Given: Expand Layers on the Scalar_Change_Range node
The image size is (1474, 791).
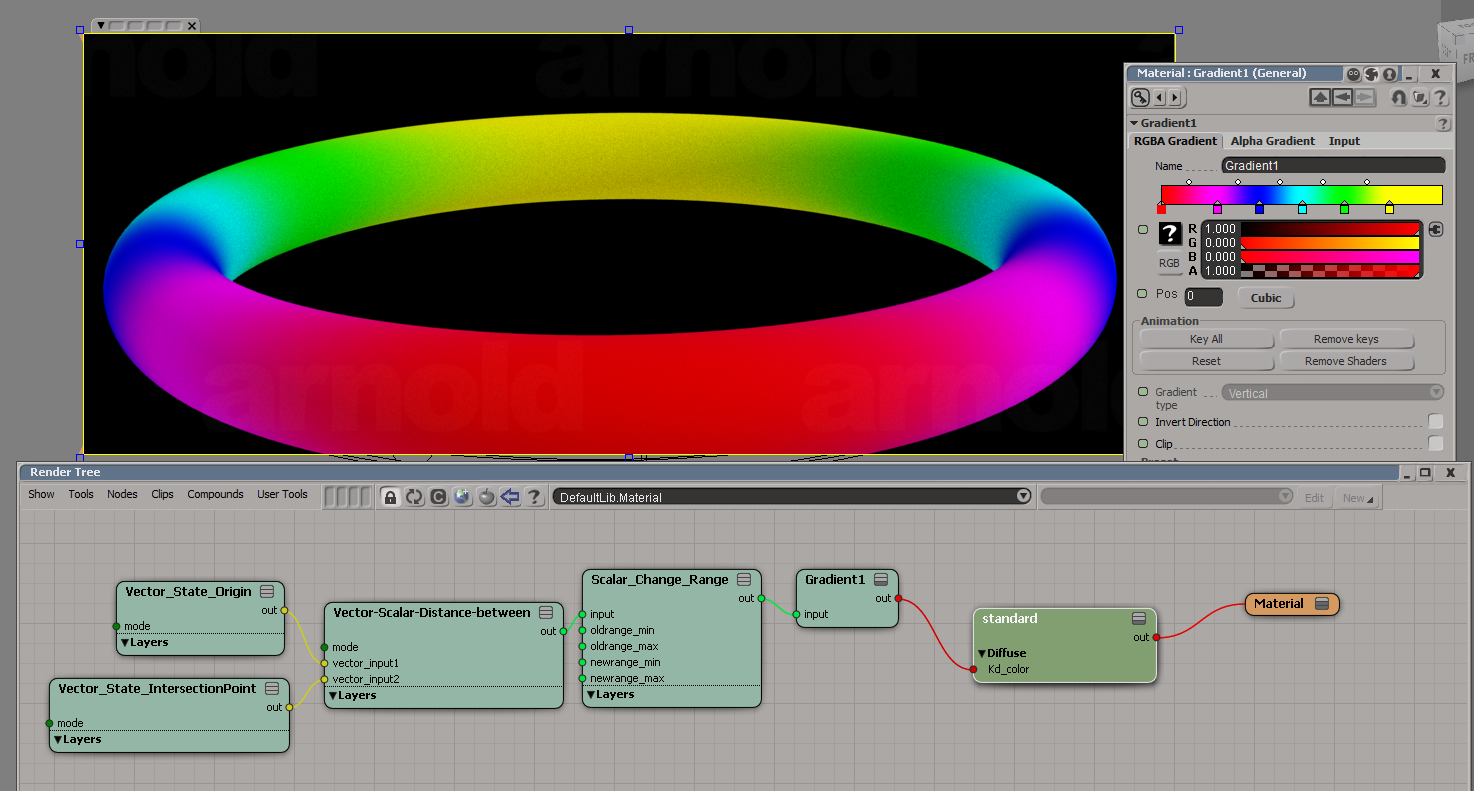Looking at the screenshot, I should pyautogui.click(x=591, y=694).
